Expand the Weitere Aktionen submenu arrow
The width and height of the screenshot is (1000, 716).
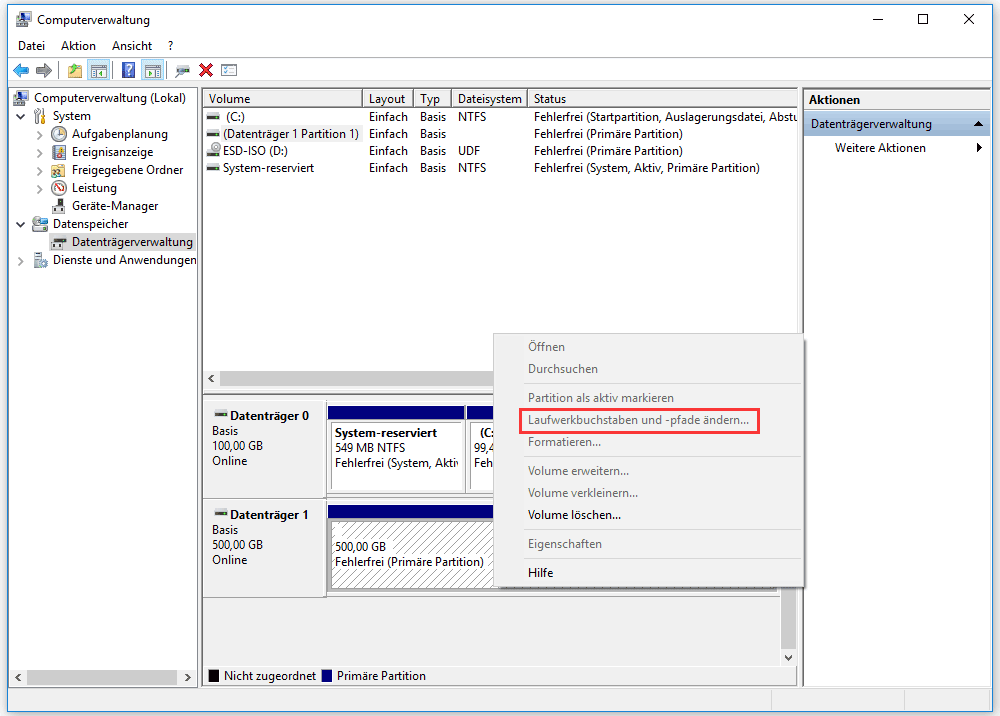(x=979, y=148)
